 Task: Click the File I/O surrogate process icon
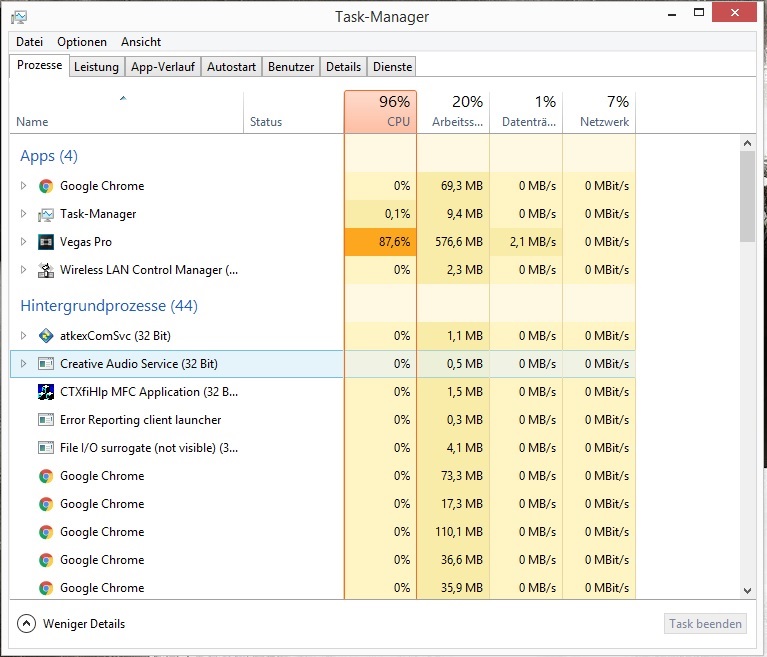click(46, 448)
